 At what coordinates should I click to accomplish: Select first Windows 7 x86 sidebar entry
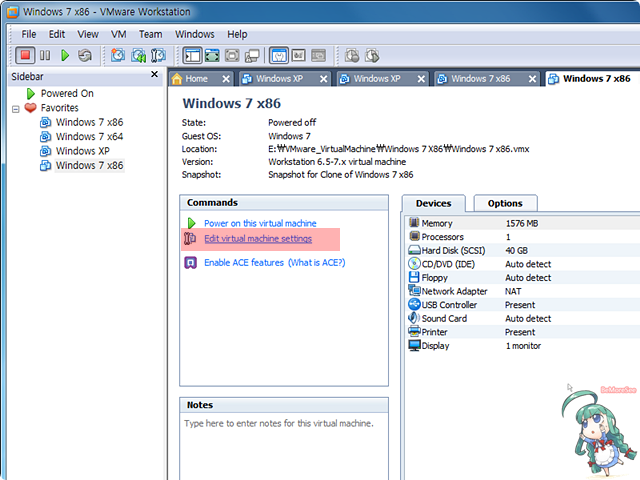coord(89,122)
